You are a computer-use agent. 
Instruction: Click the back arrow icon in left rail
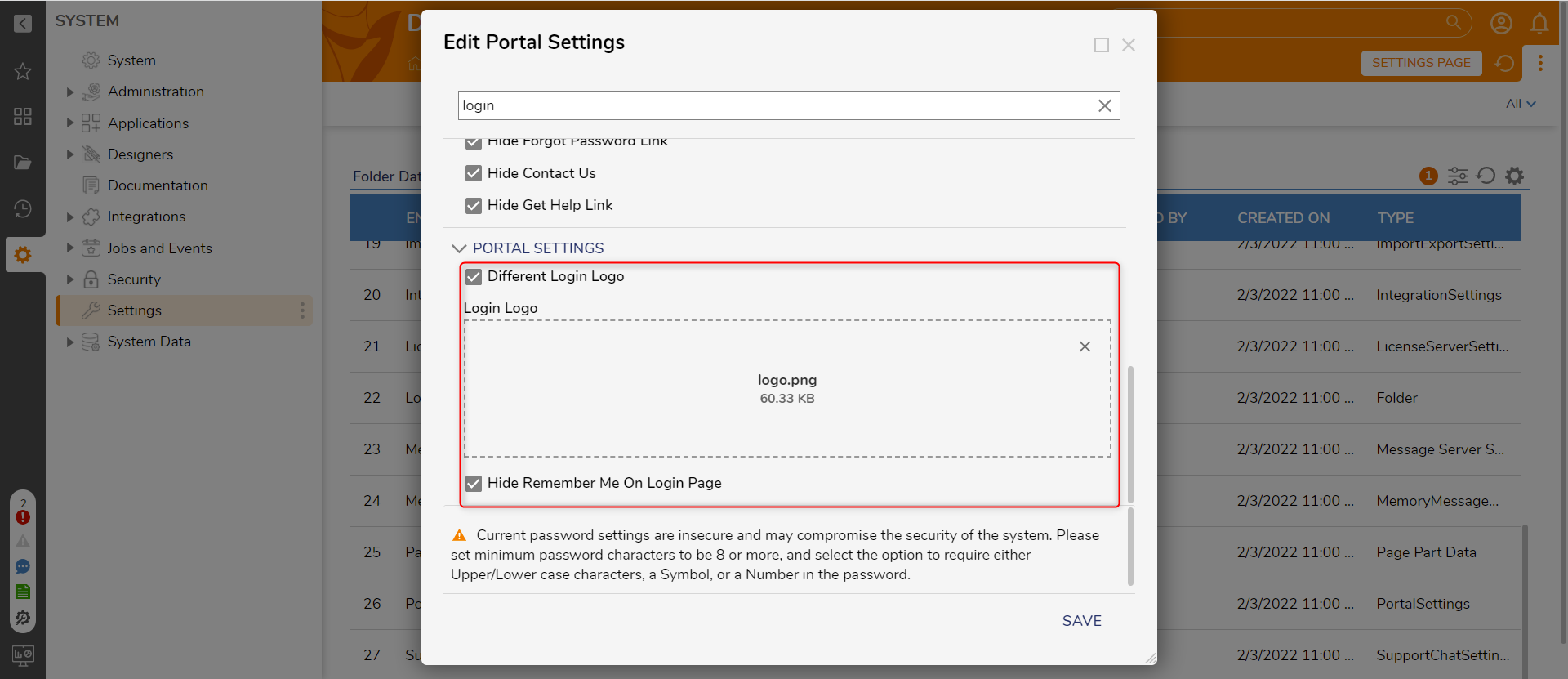click(x=23, y=23)
